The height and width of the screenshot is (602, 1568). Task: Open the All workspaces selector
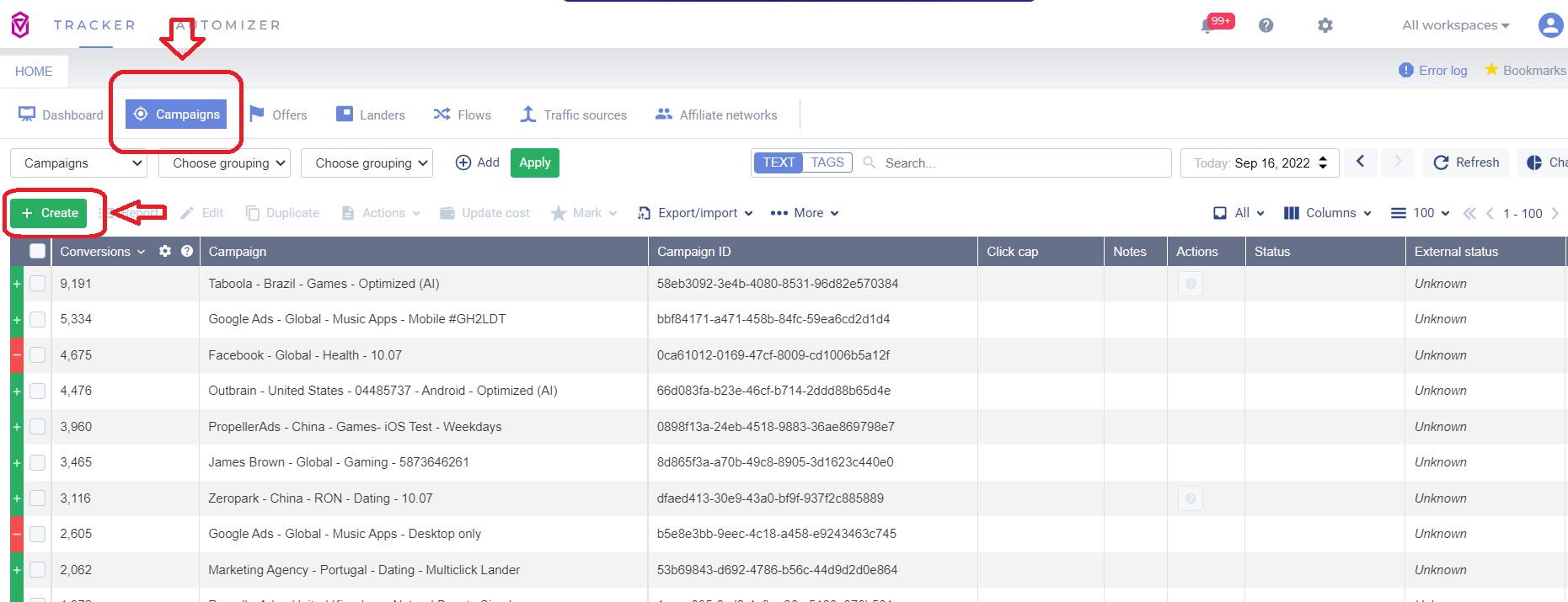click(x=1456, y=25)
